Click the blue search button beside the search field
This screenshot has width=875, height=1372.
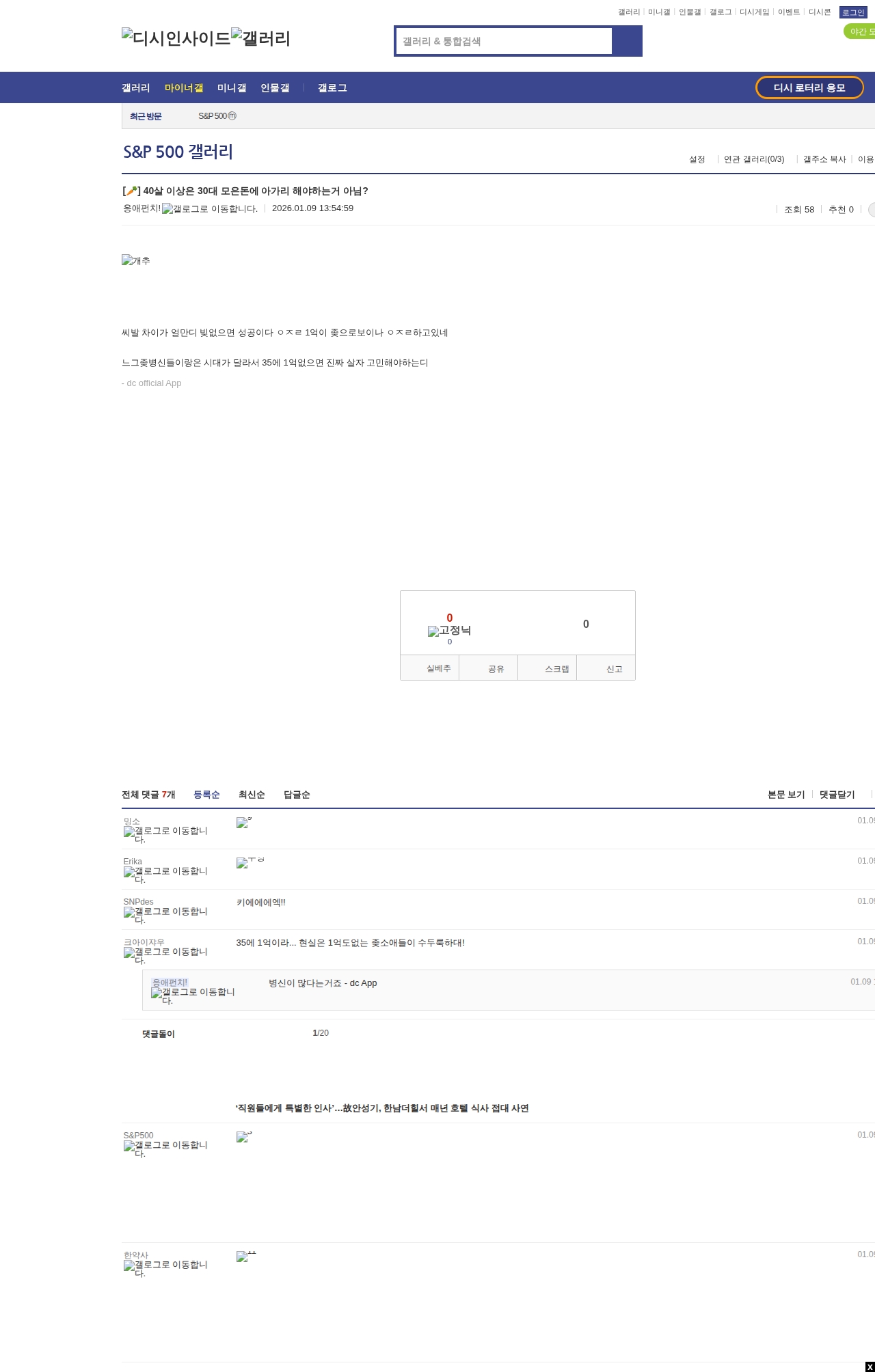627,41
